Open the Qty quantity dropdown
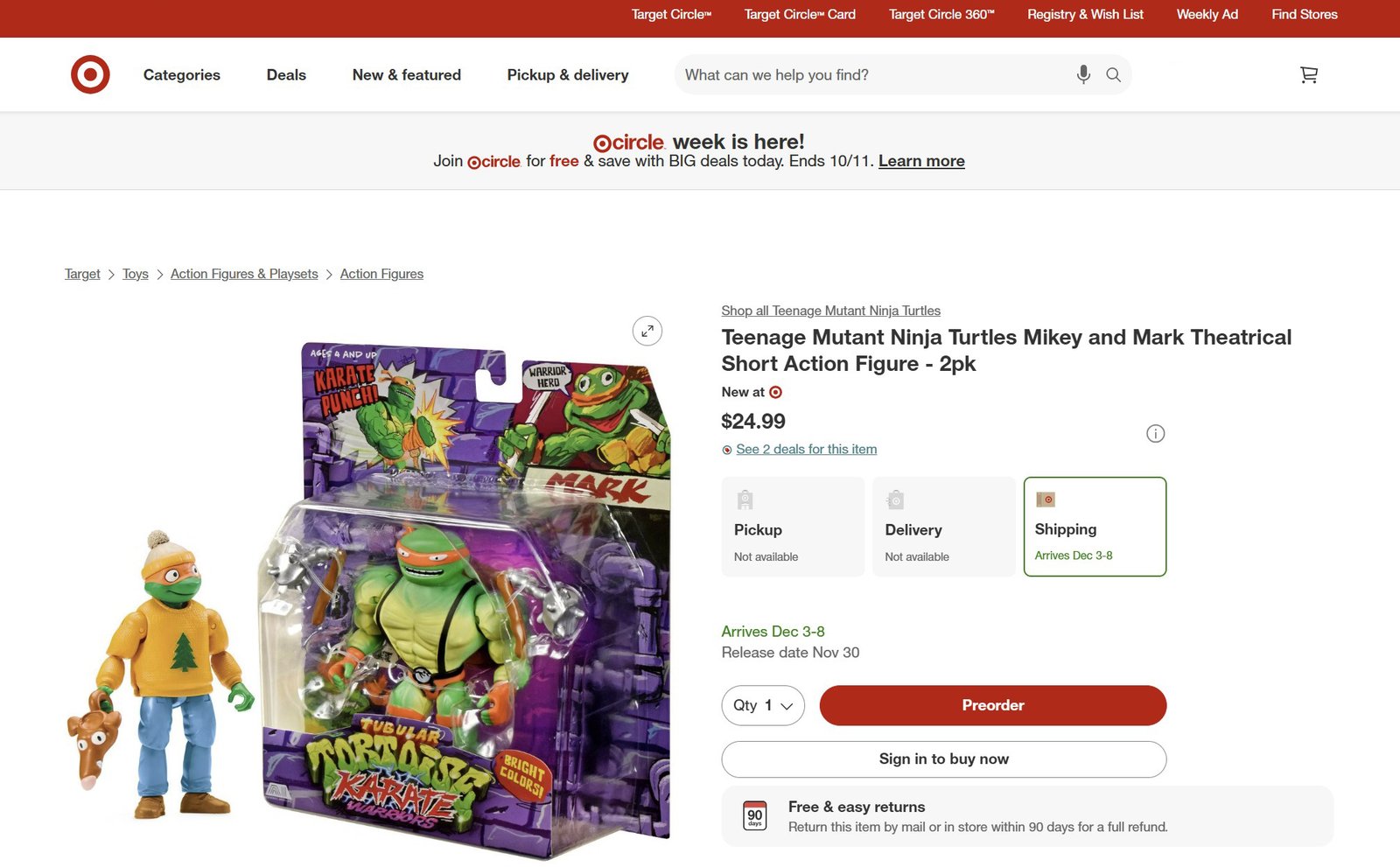Screen dimensions: 1400x867 pyautogui.click(x=762, y=705)
